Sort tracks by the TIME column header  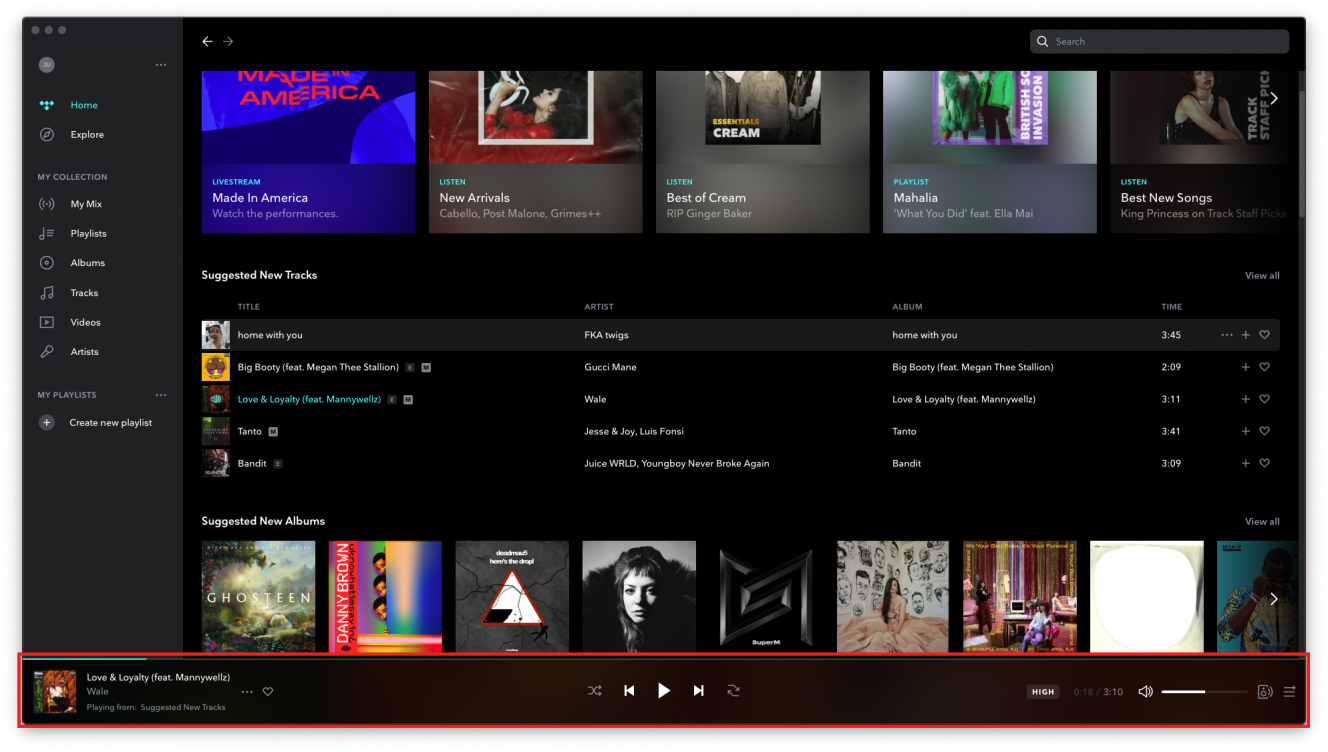1171,307
